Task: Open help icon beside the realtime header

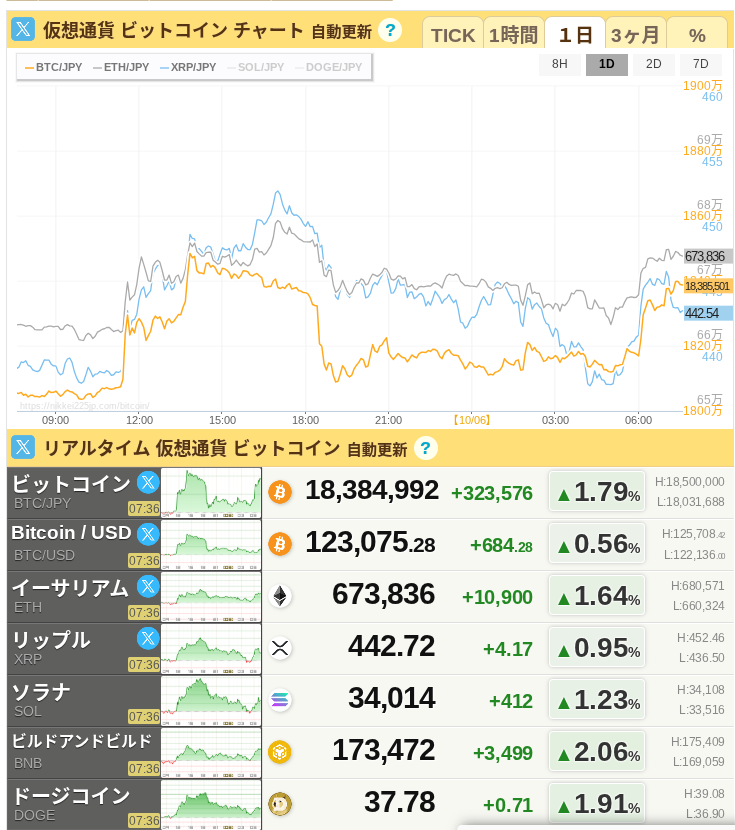Action: point(426,448)
